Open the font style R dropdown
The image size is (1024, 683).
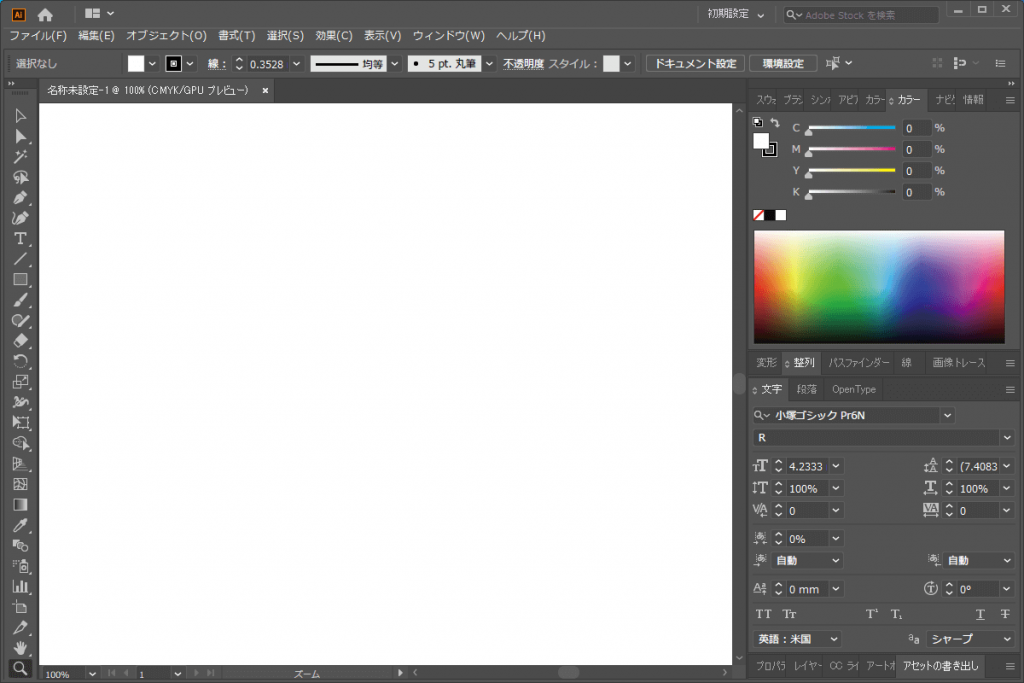pos(1006,437)
